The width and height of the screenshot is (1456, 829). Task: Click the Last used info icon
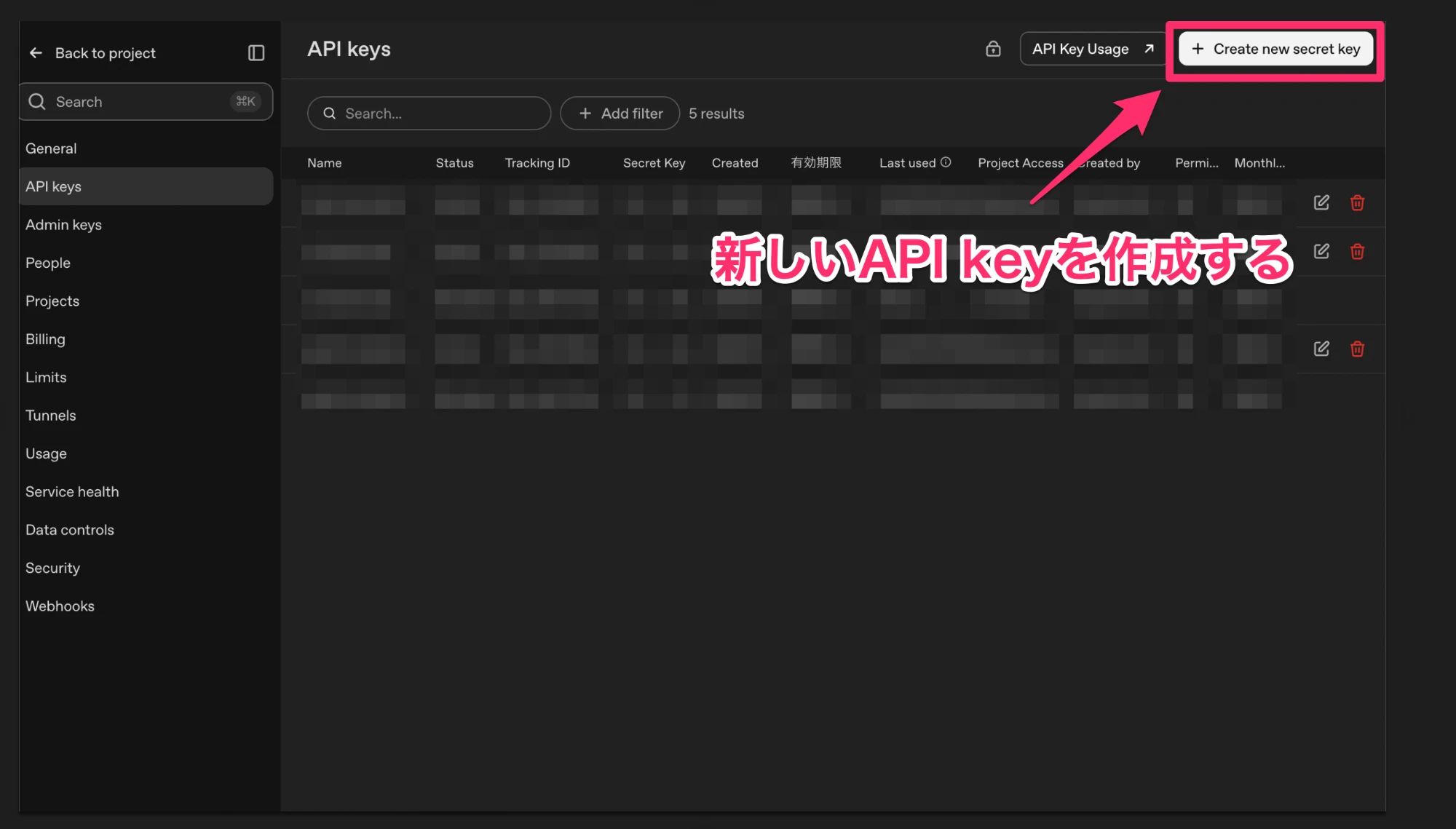946,162
